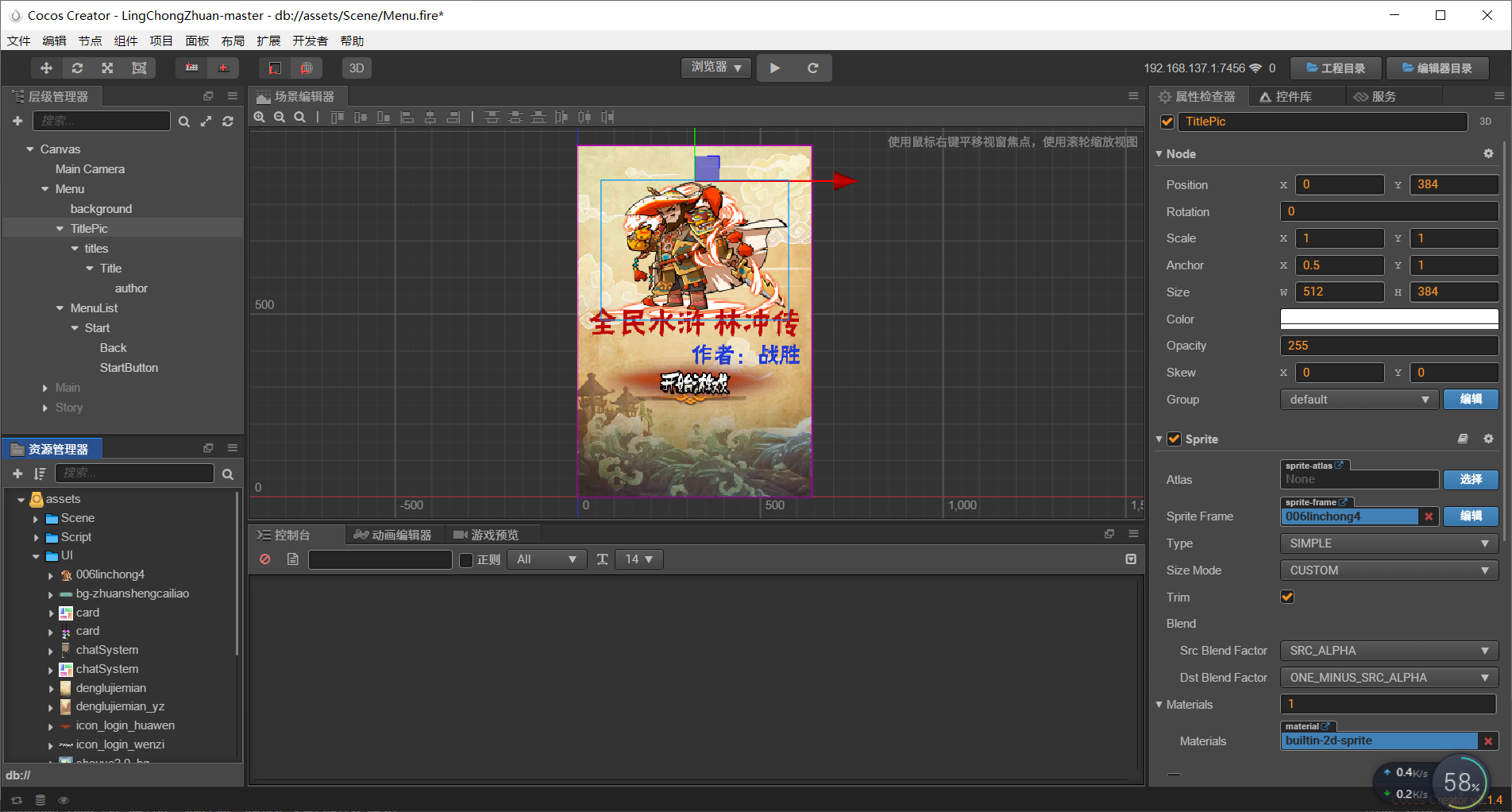Expand the Story node
Viewport: 1512px width, 812px height.
click(45, 408)
